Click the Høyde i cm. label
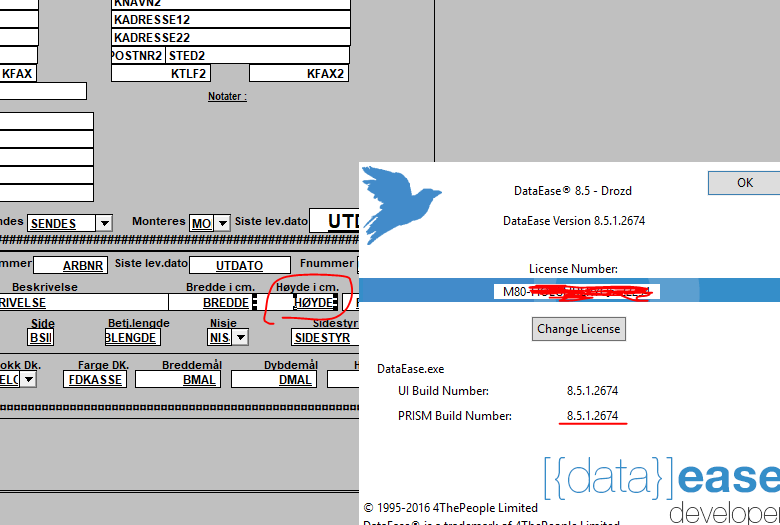This screenshot has width=780, height=525. pos(307,287)
